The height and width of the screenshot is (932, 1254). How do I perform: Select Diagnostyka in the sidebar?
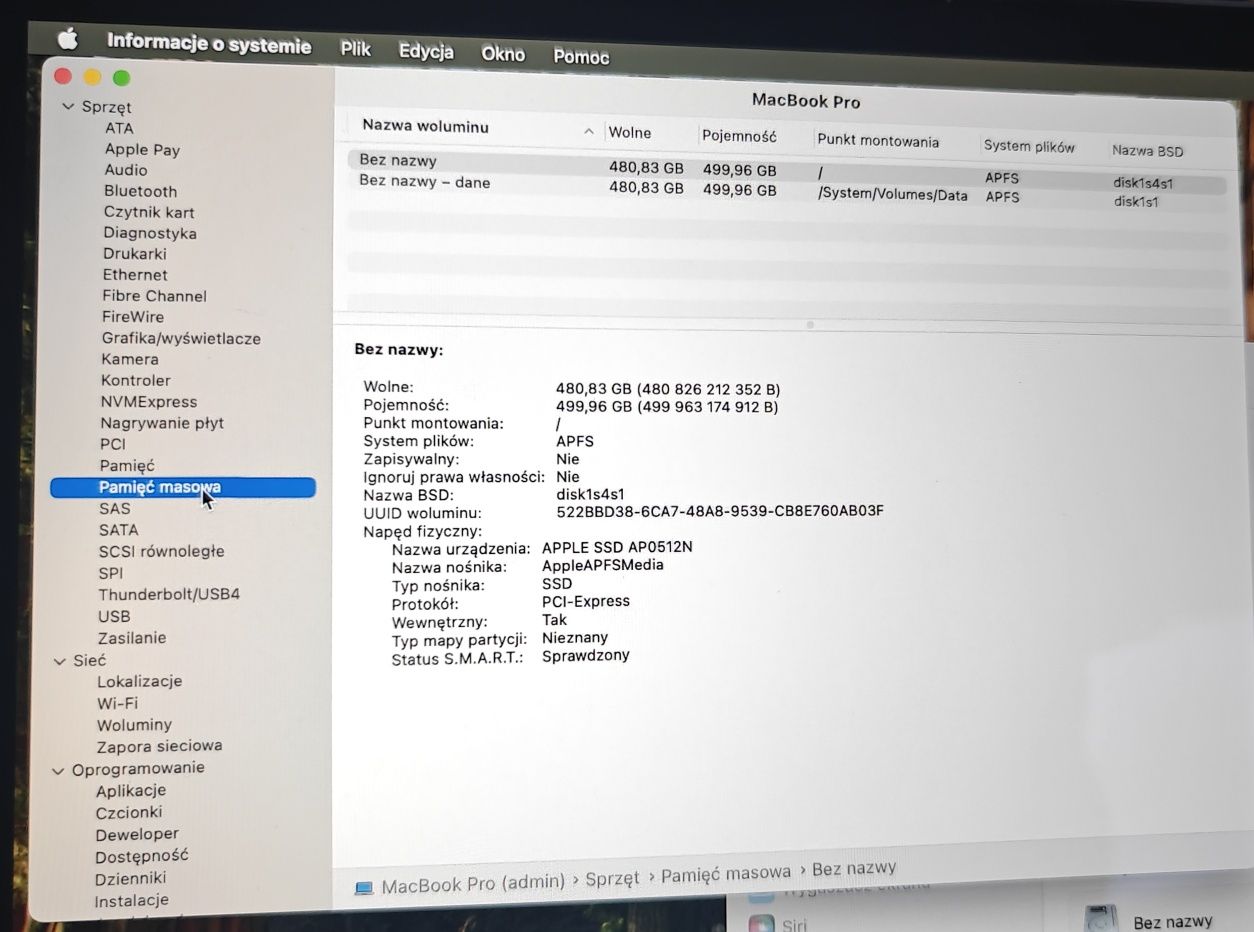click(150, 233)
